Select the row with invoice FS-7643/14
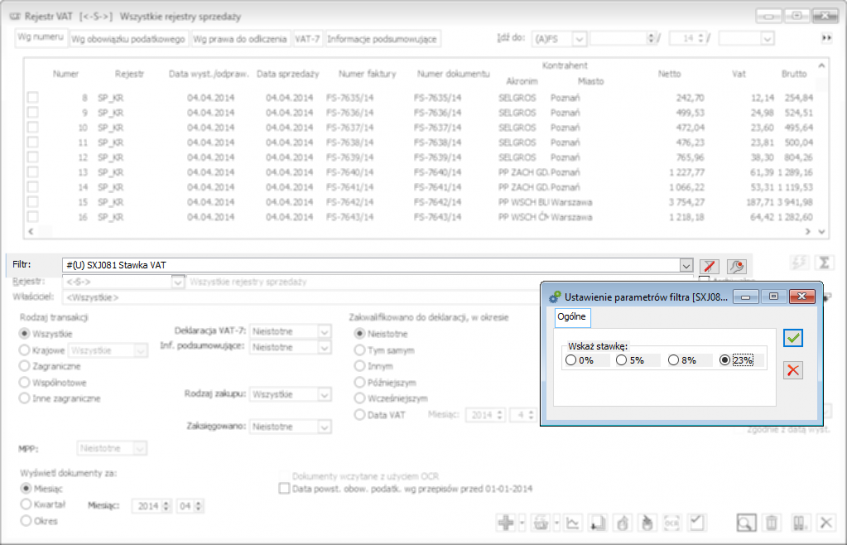The height and width of the screenshot is (545, 847). [421, 217]
